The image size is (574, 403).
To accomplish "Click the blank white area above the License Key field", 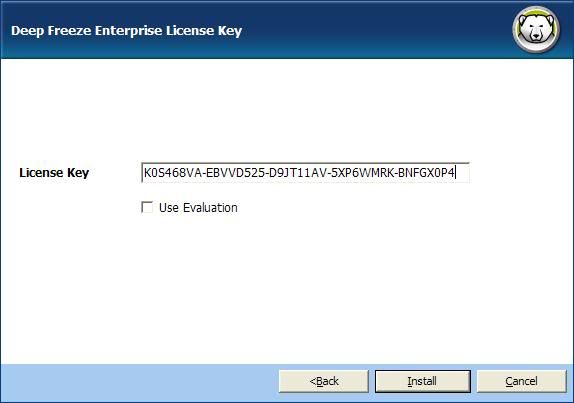I will point(287,110).
